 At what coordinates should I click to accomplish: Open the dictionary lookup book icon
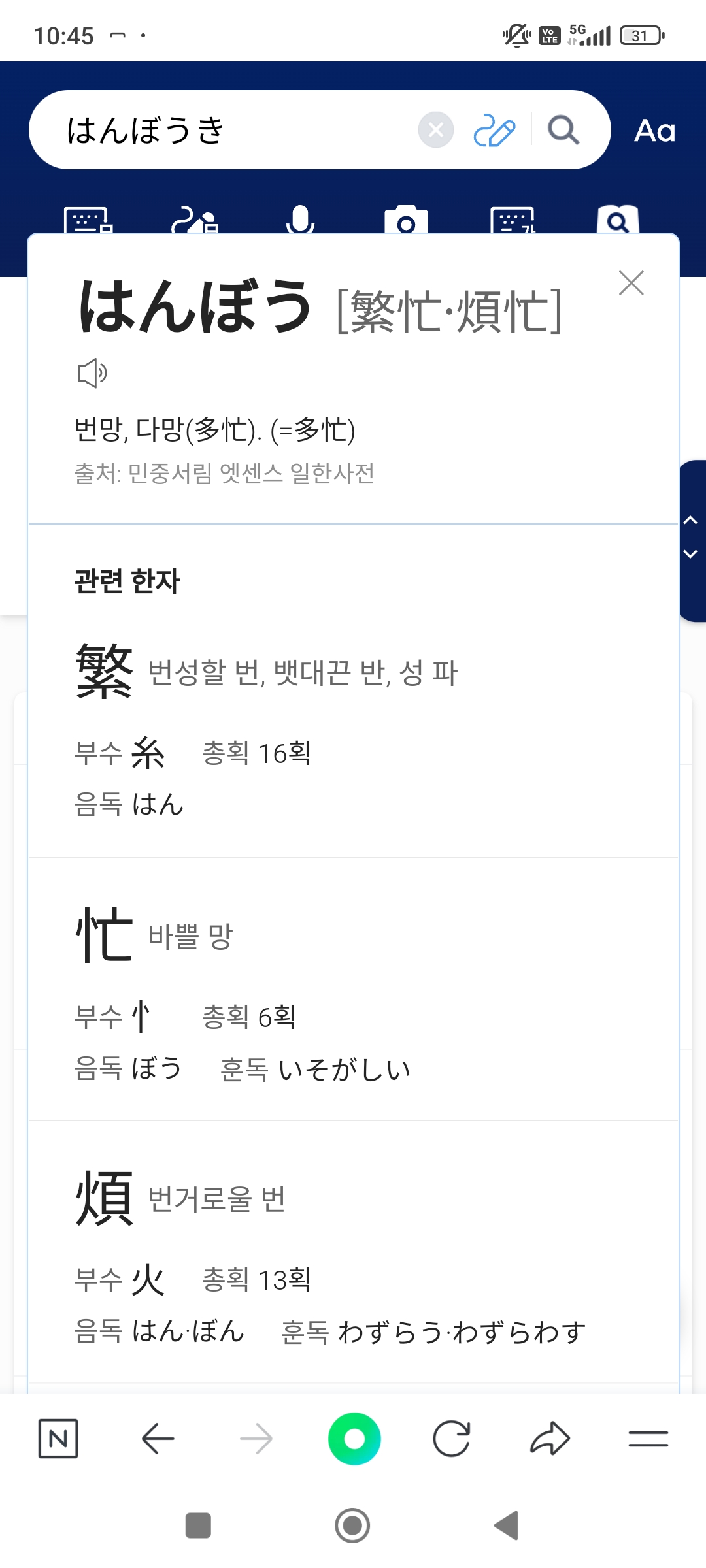coord(618,221)
